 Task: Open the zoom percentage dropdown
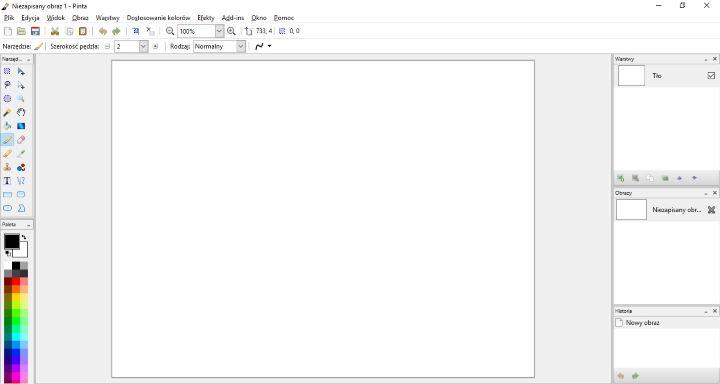(219, 31)
